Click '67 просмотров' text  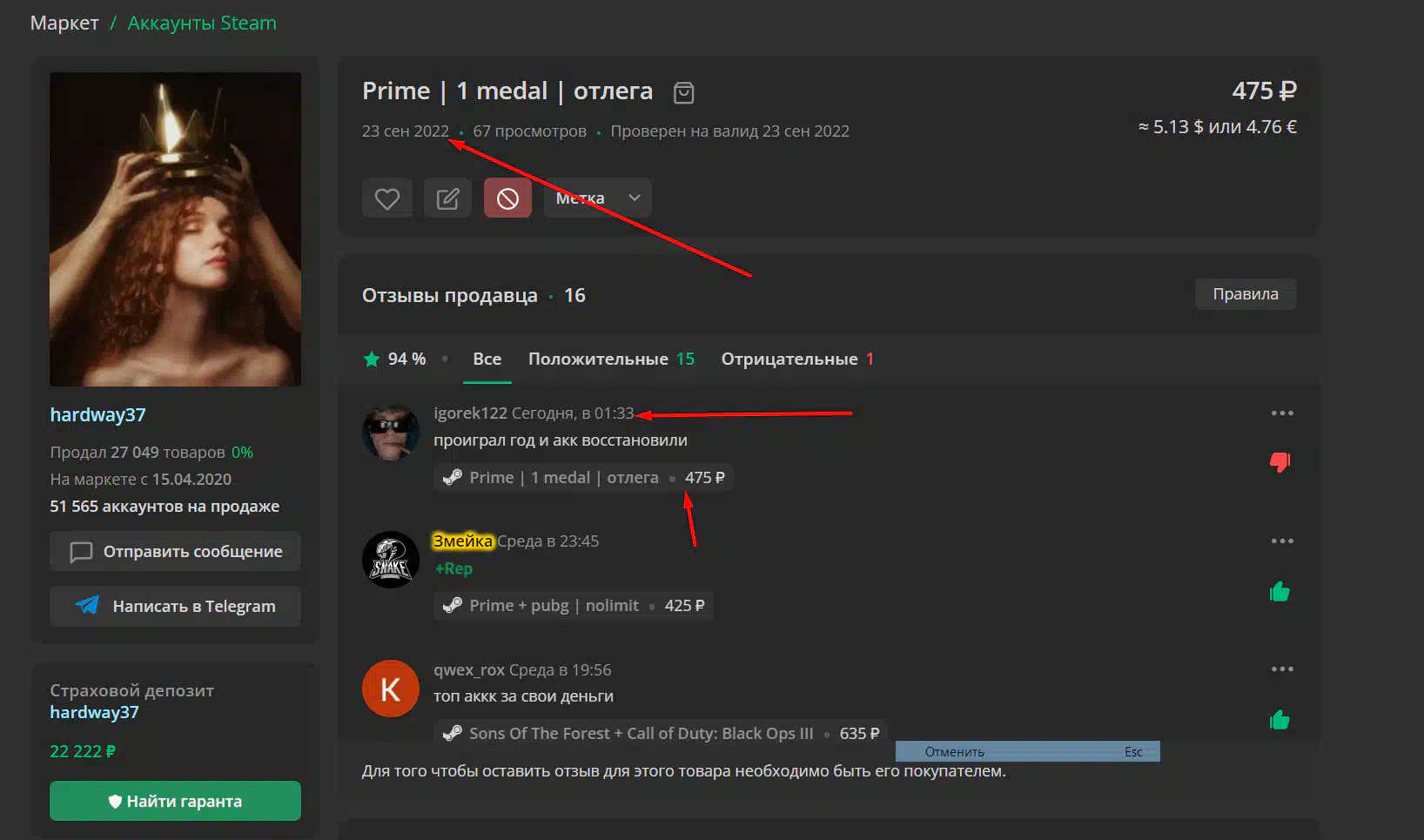coord(529,131)
